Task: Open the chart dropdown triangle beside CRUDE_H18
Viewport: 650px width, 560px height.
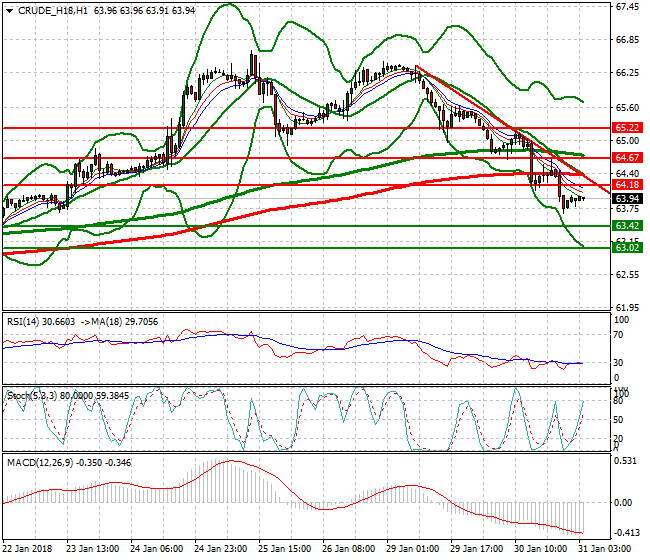Action: 10,11
